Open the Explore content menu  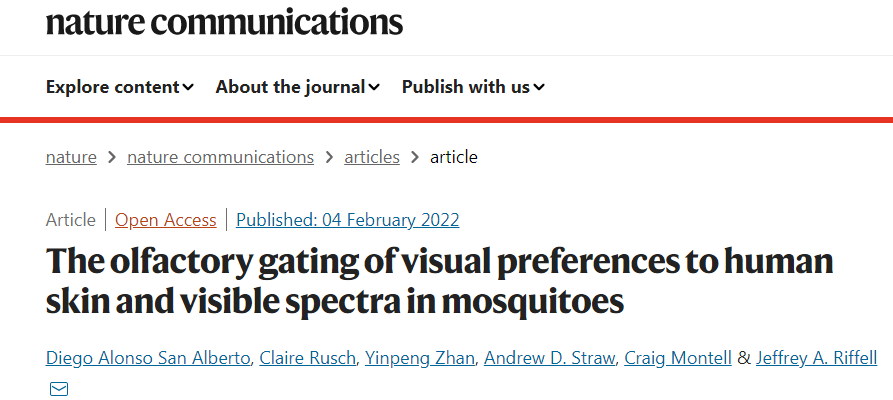(113, 87)
